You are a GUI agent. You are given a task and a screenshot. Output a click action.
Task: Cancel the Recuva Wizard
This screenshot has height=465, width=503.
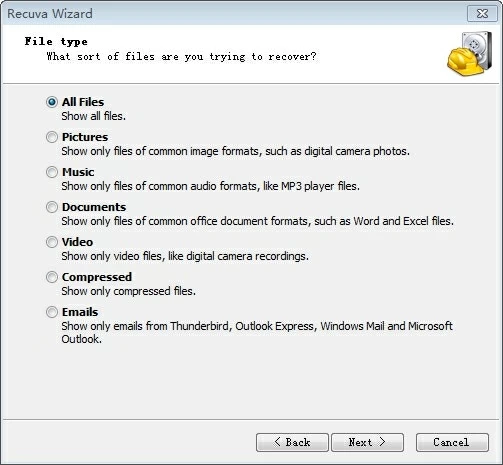[x=452, y=442]
